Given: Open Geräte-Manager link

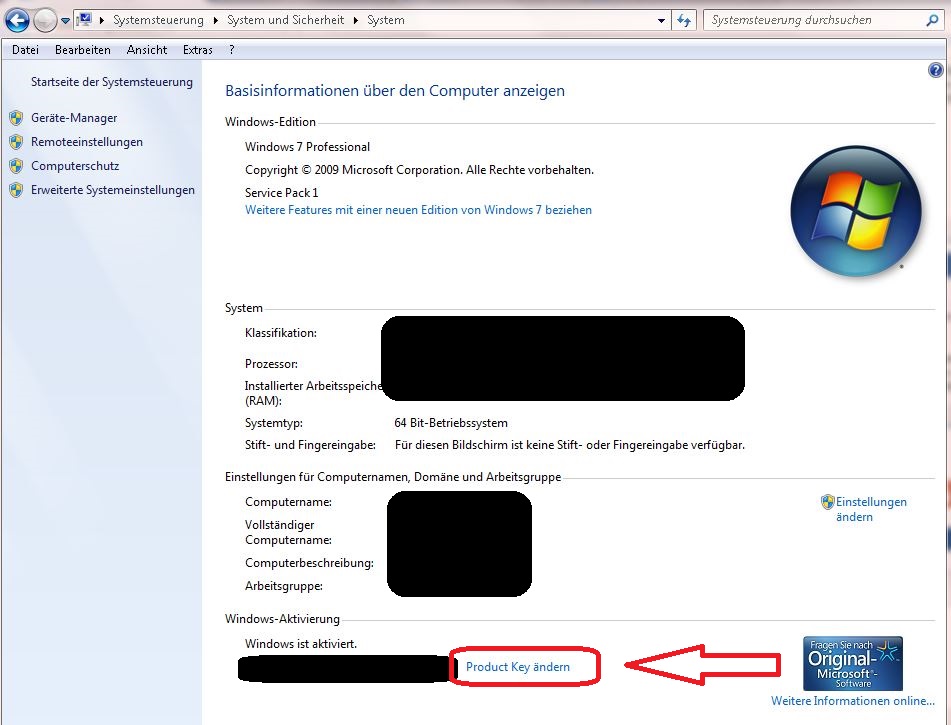Looking at the screenshot, I should point(74,118).
